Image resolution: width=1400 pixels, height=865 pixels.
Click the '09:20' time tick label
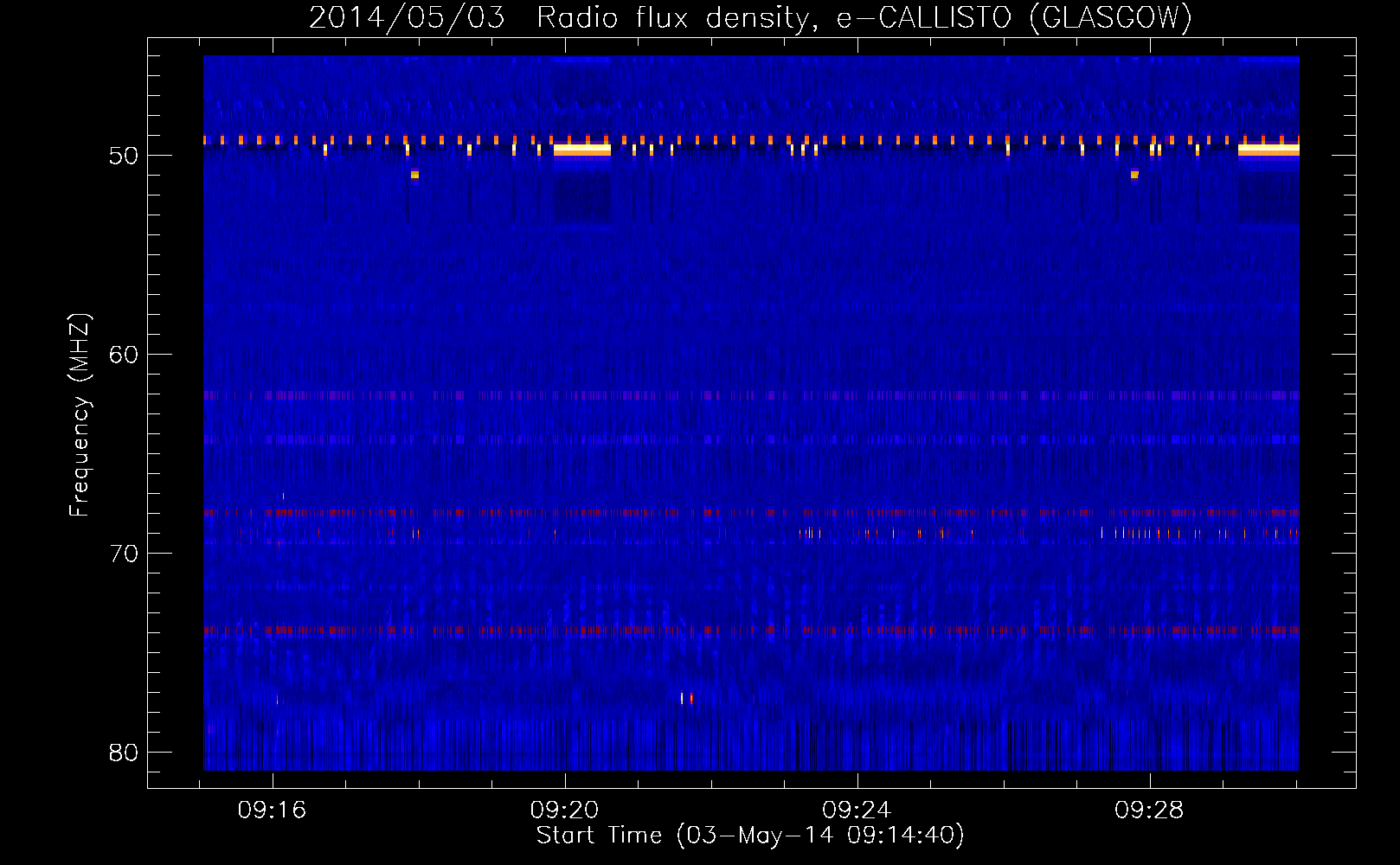(565, 811)
